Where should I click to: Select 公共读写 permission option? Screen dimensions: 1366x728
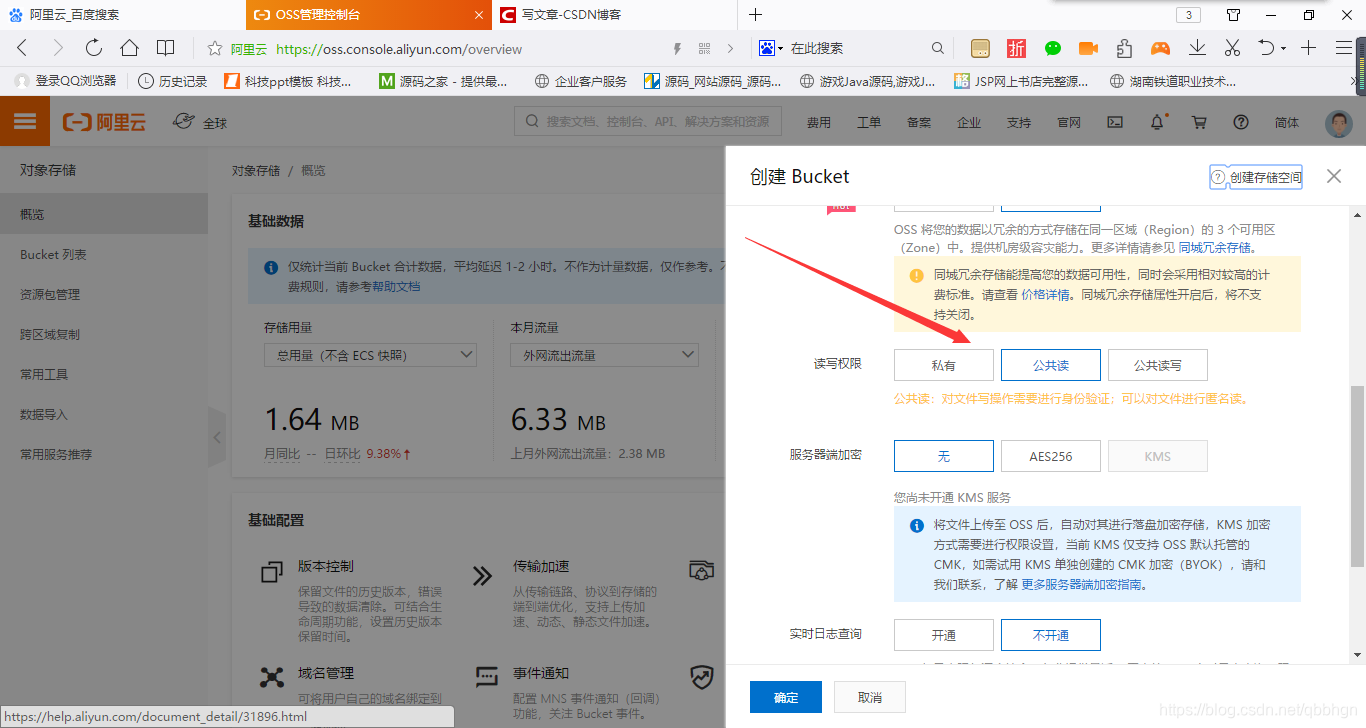coord(1158,365)
